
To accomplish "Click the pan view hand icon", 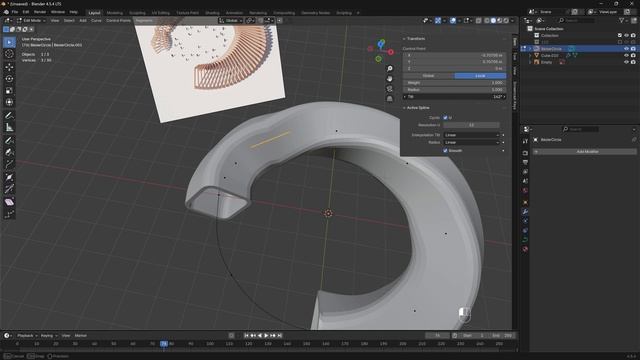I will [x=390, y=78].
